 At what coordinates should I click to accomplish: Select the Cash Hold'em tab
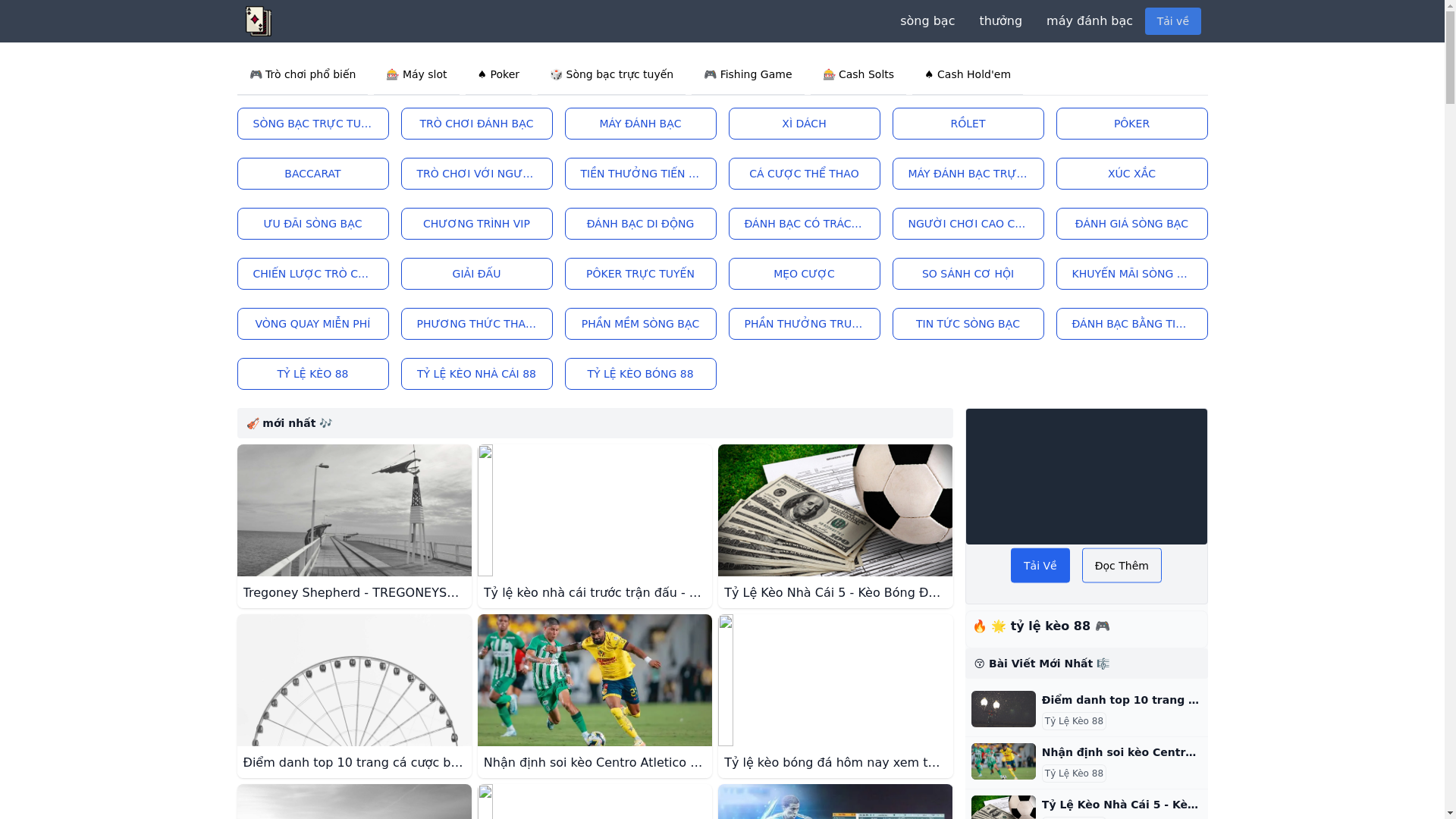point(968,74)
